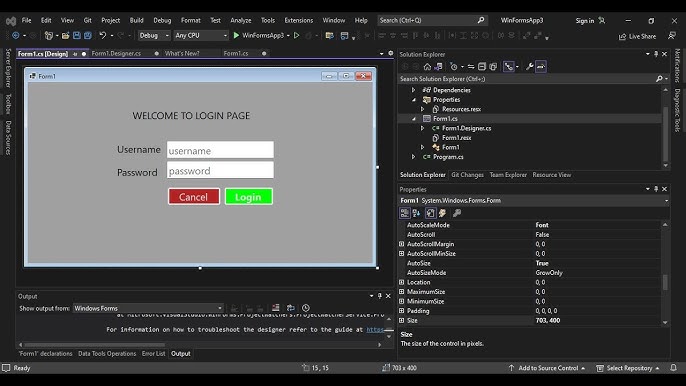Click Collapse All icon in Solution Explorer
The height and width of the screenshot is (386, 686).
point(482,67)
